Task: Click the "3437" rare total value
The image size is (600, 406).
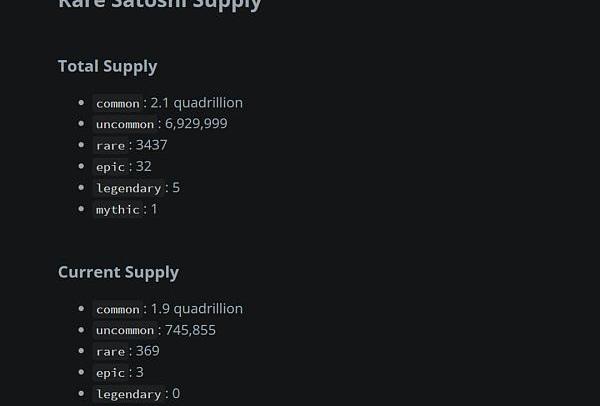Action: pyautogui.click(x=152, y=145)
